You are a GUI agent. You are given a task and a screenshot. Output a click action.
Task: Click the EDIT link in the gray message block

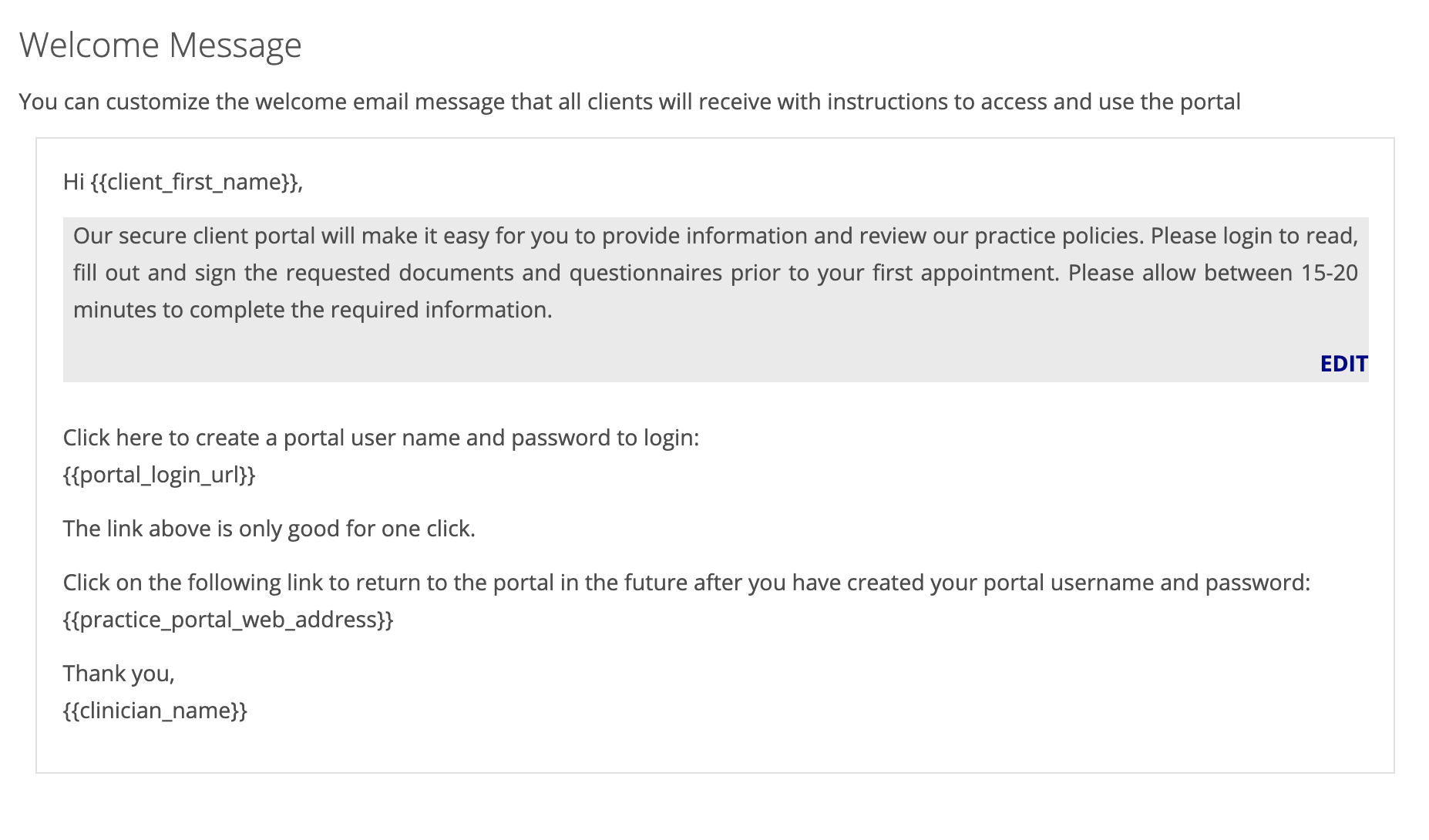(1343, 364)
